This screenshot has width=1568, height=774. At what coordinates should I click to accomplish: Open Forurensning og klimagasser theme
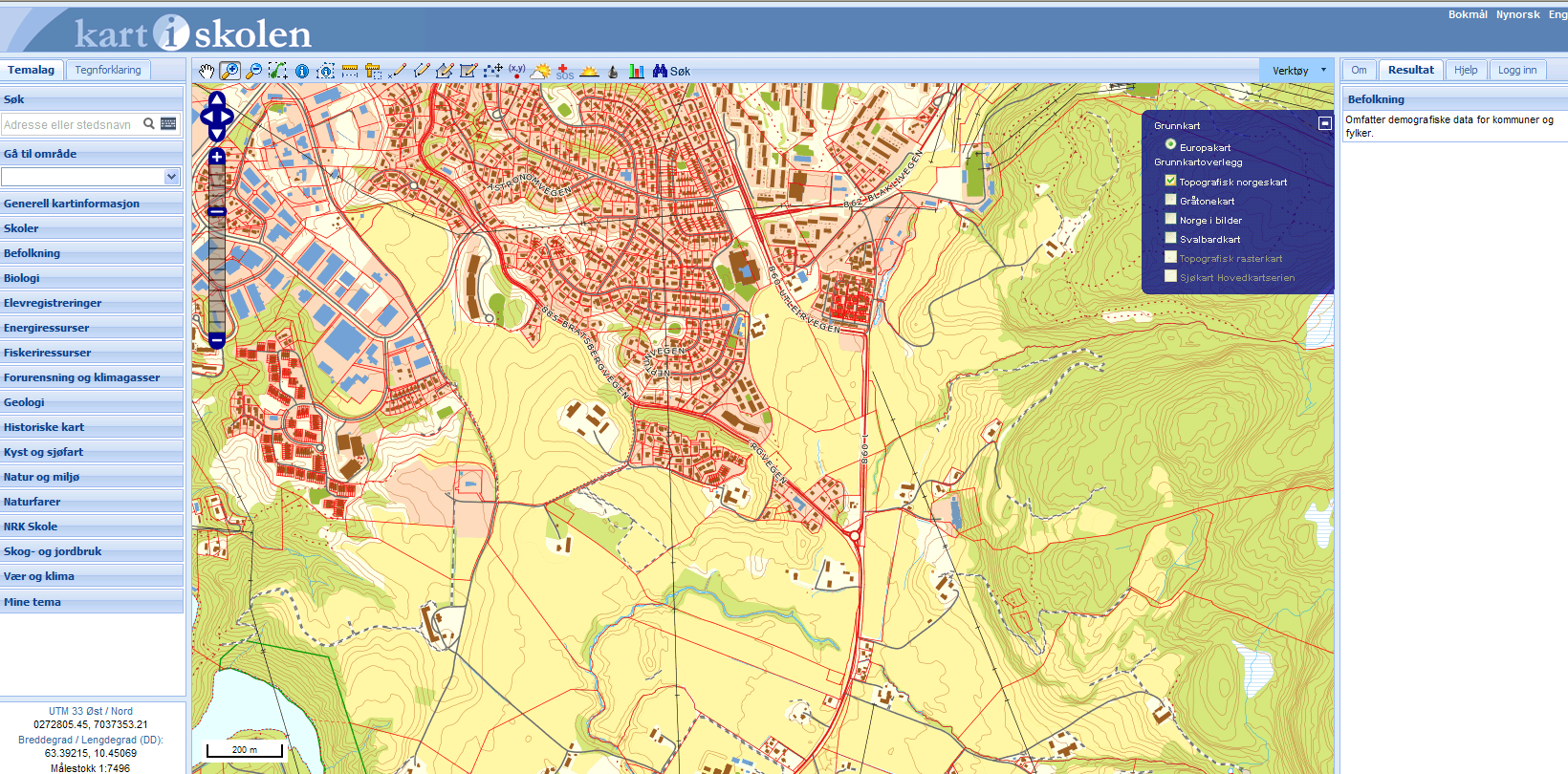(92, 377)
